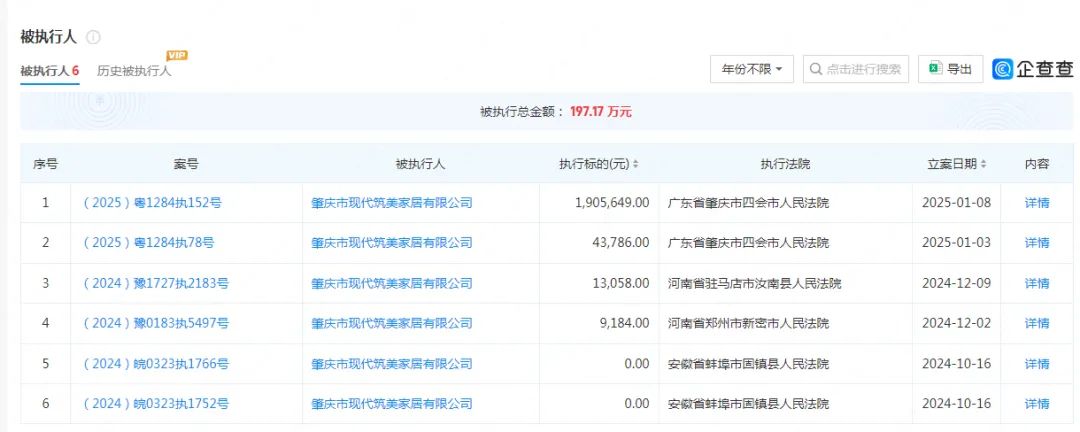
Task: Type in the 点击进行搜索 search field
Action: coord(864,69)
